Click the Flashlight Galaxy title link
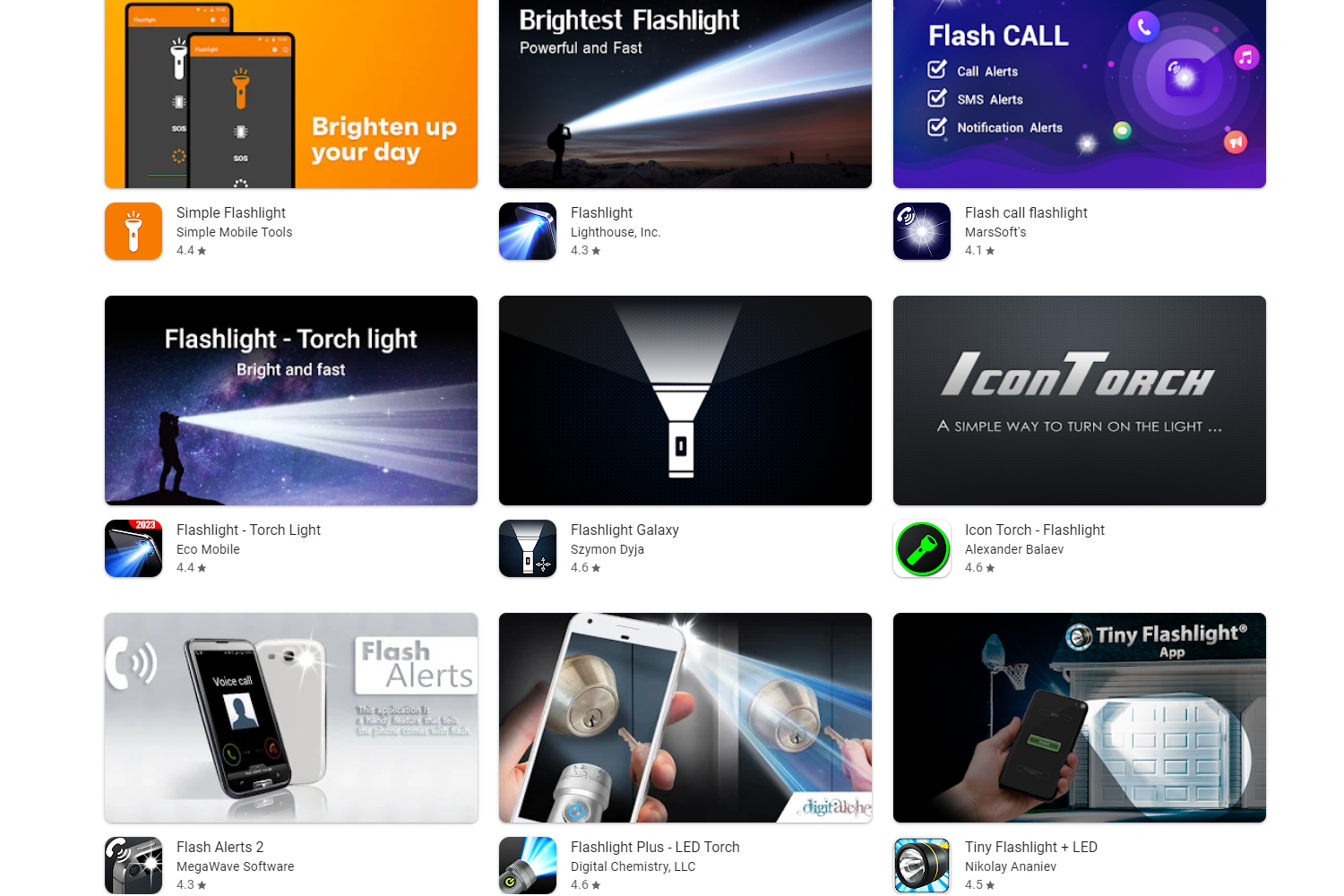 [x=625, y=530]
